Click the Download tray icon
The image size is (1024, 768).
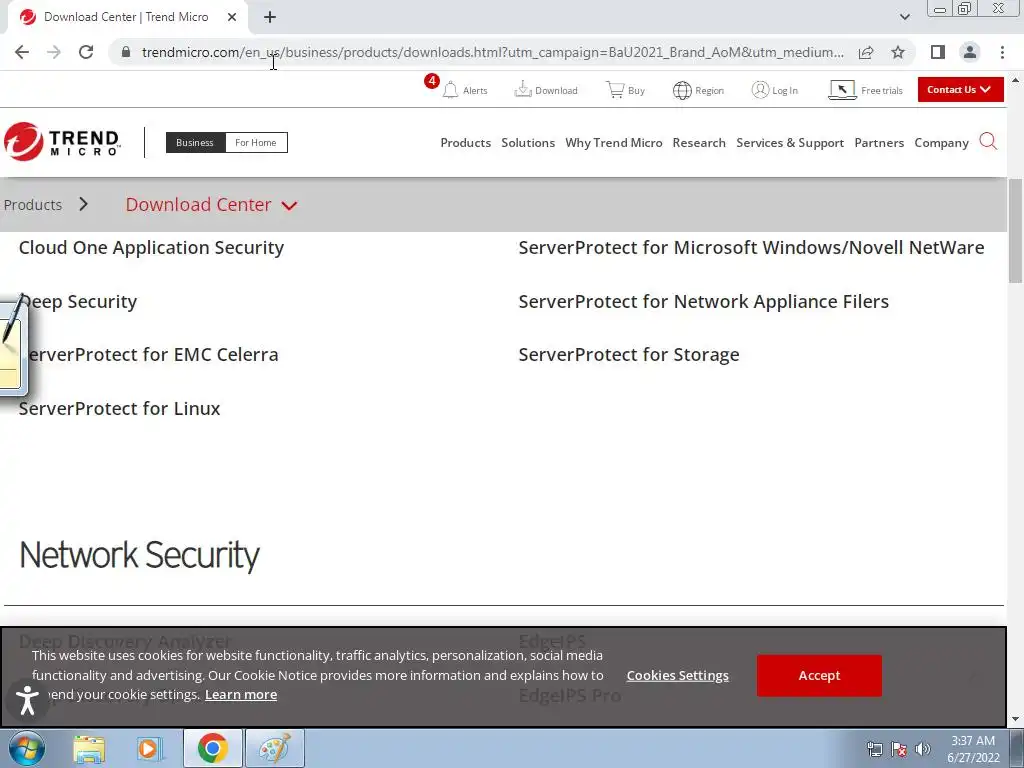(522, 89)
